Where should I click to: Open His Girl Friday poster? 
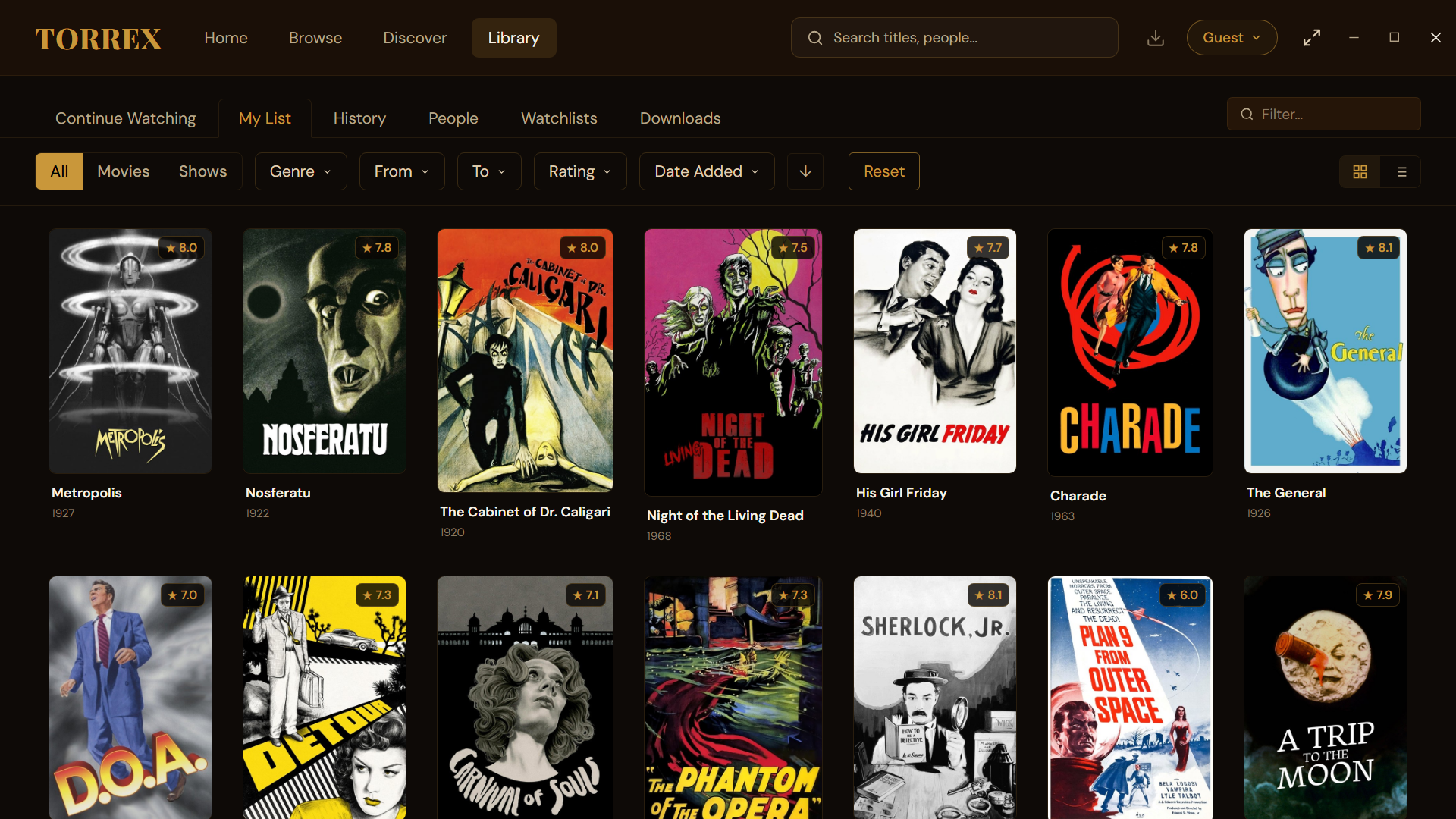[935, 351]
